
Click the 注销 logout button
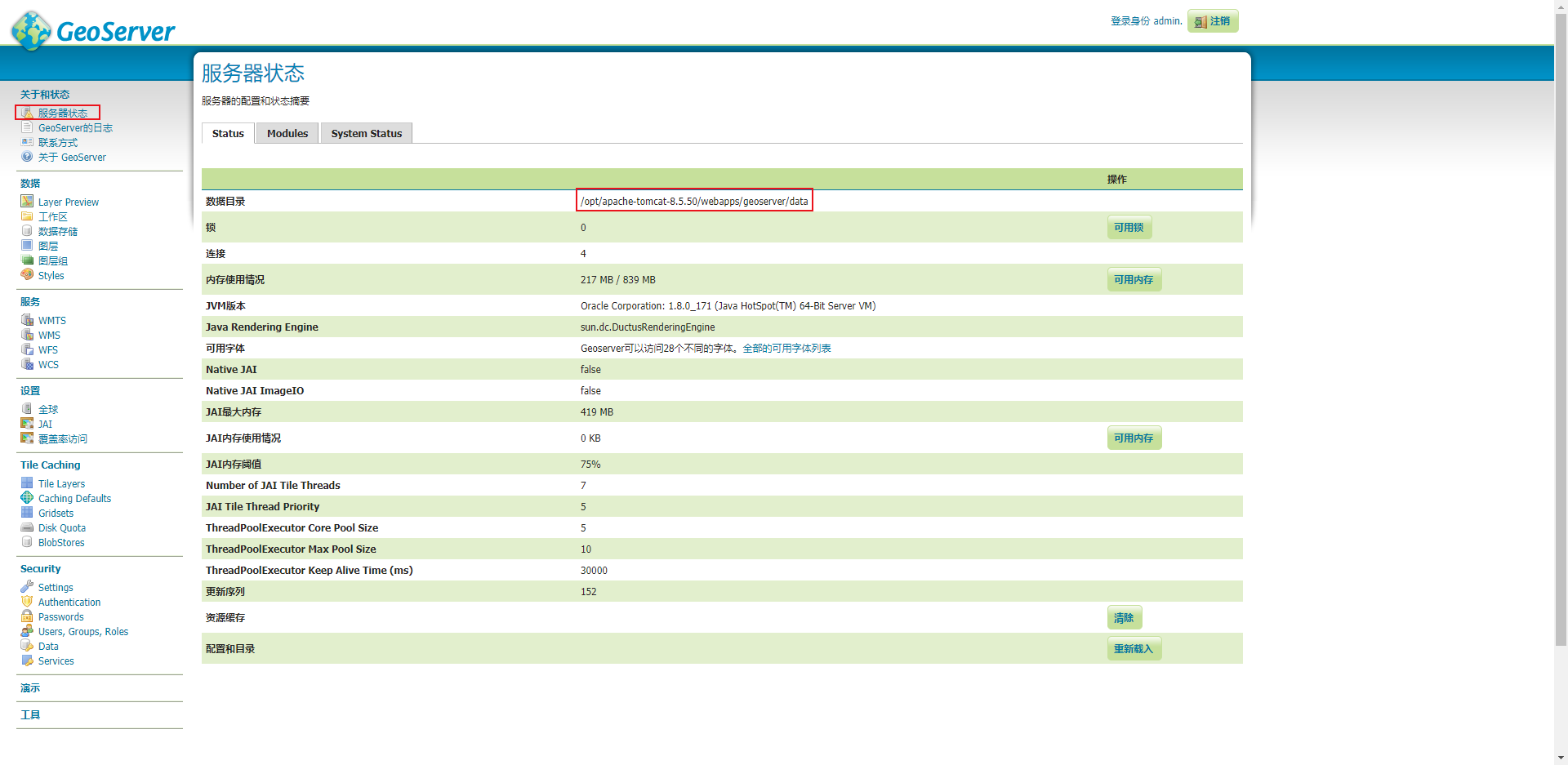pyautogui.click(x=1212, y=20)
